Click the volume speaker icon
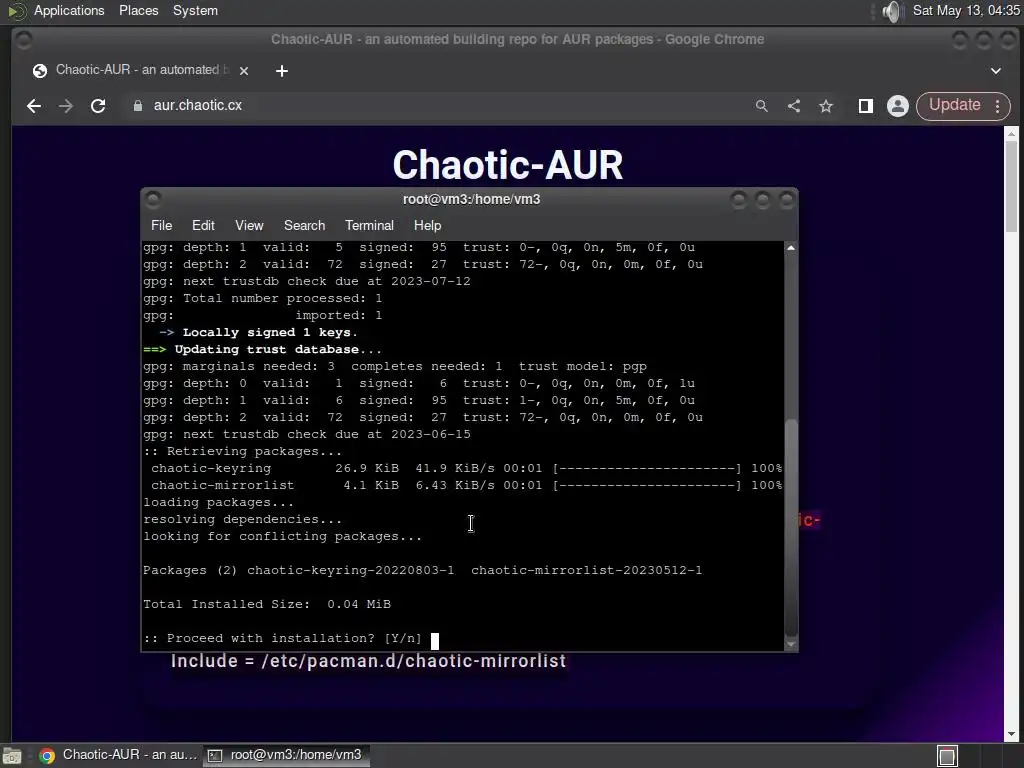 coord(891,11)
